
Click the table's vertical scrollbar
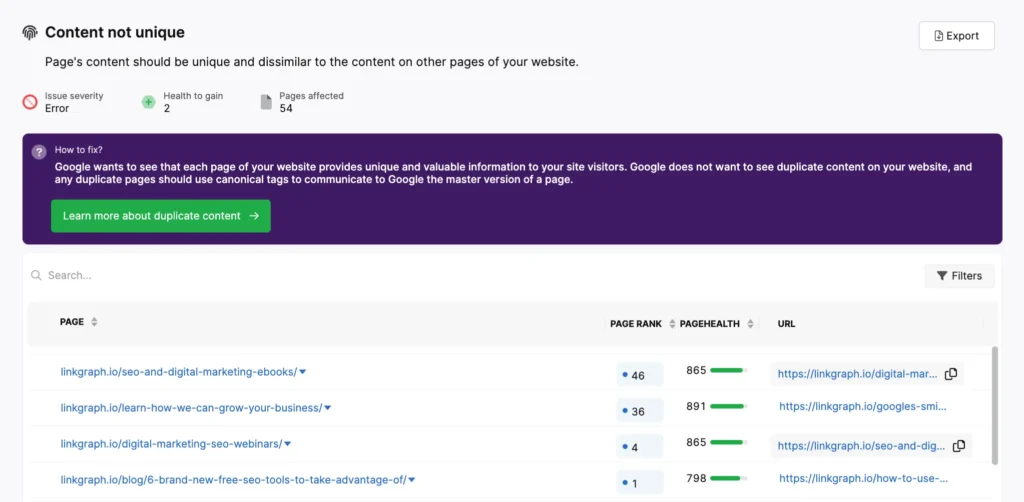[x=994, y=405]
